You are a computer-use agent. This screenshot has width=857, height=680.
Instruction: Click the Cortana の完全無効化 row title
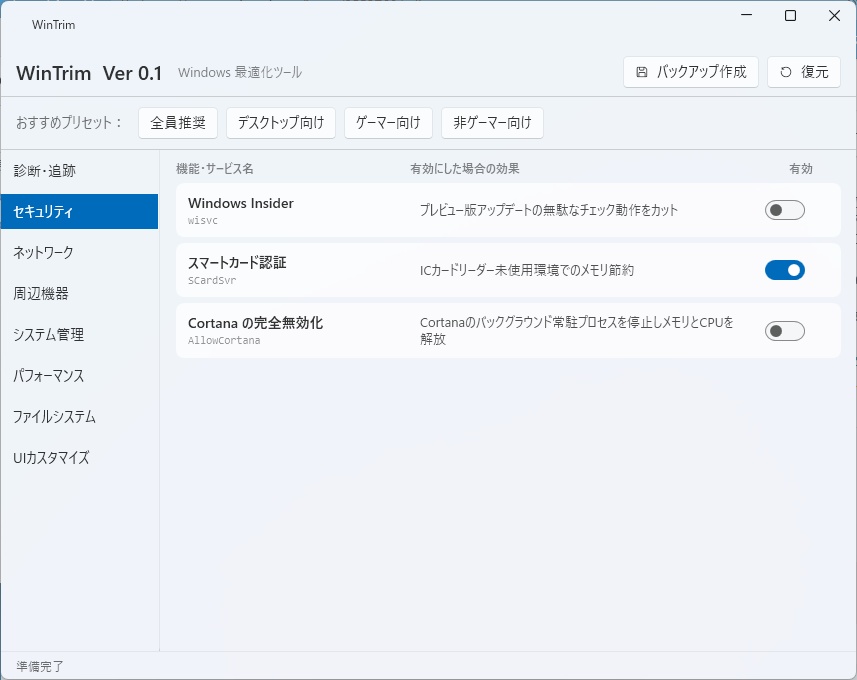[255, 323]
